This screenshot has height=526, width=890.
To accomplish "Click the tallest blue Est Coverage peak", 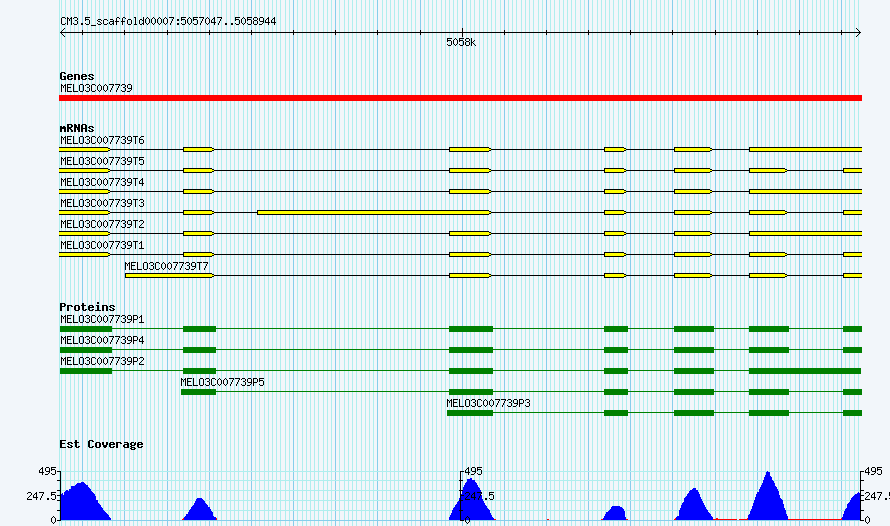I will point(768,496).
